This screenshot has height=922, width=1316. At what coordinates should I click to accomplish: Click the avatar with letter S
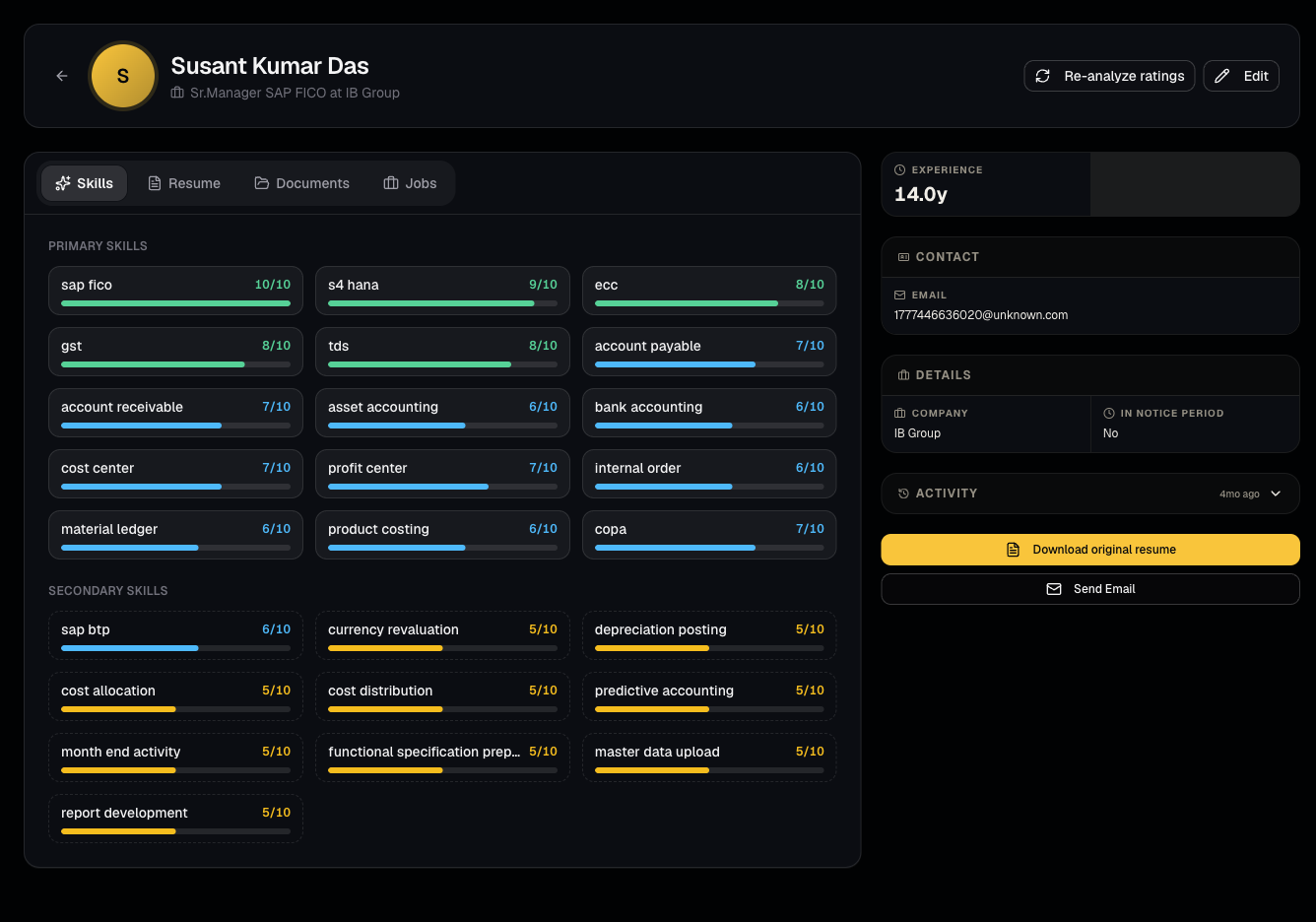tap(123, 76)
